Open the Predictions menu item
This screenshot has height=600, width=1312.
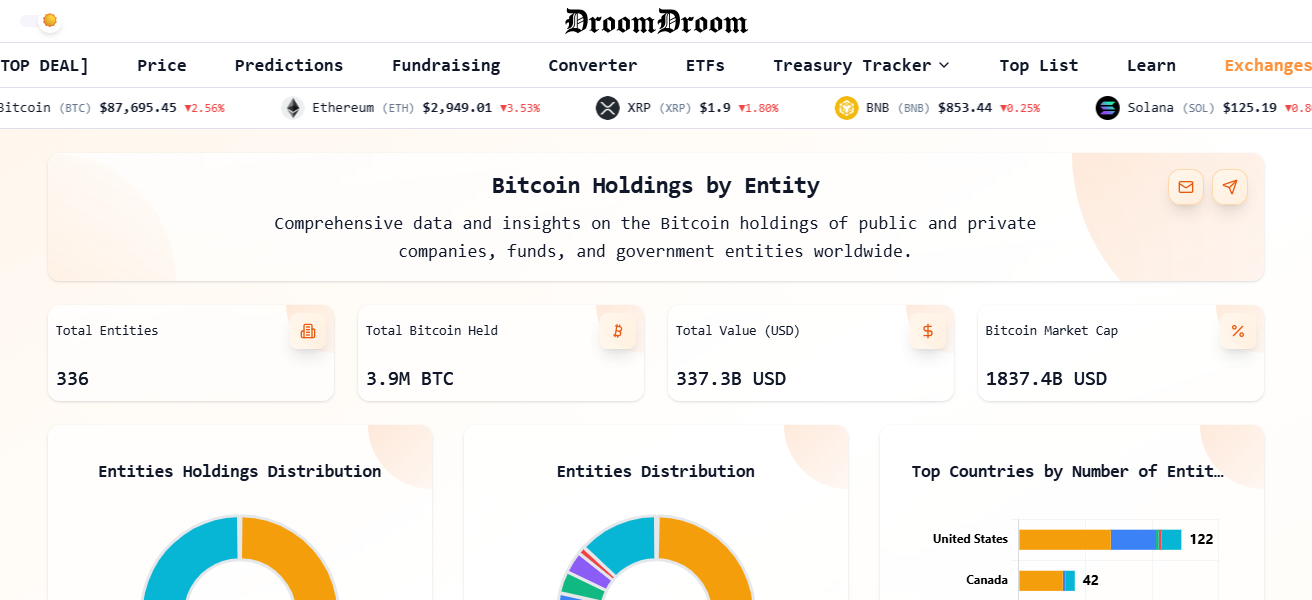point(288,65)
